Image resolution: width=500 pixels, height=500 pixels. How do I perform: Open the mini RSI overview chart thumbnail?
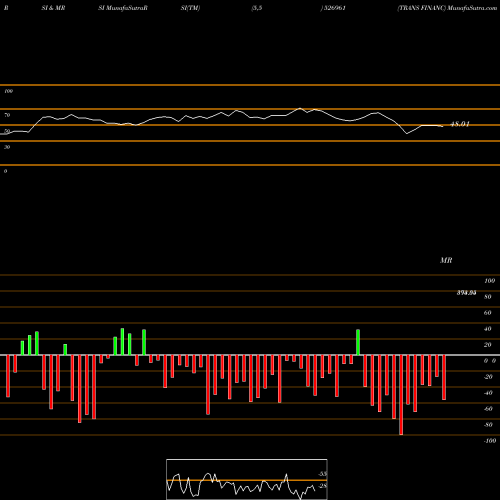point(247,479)
